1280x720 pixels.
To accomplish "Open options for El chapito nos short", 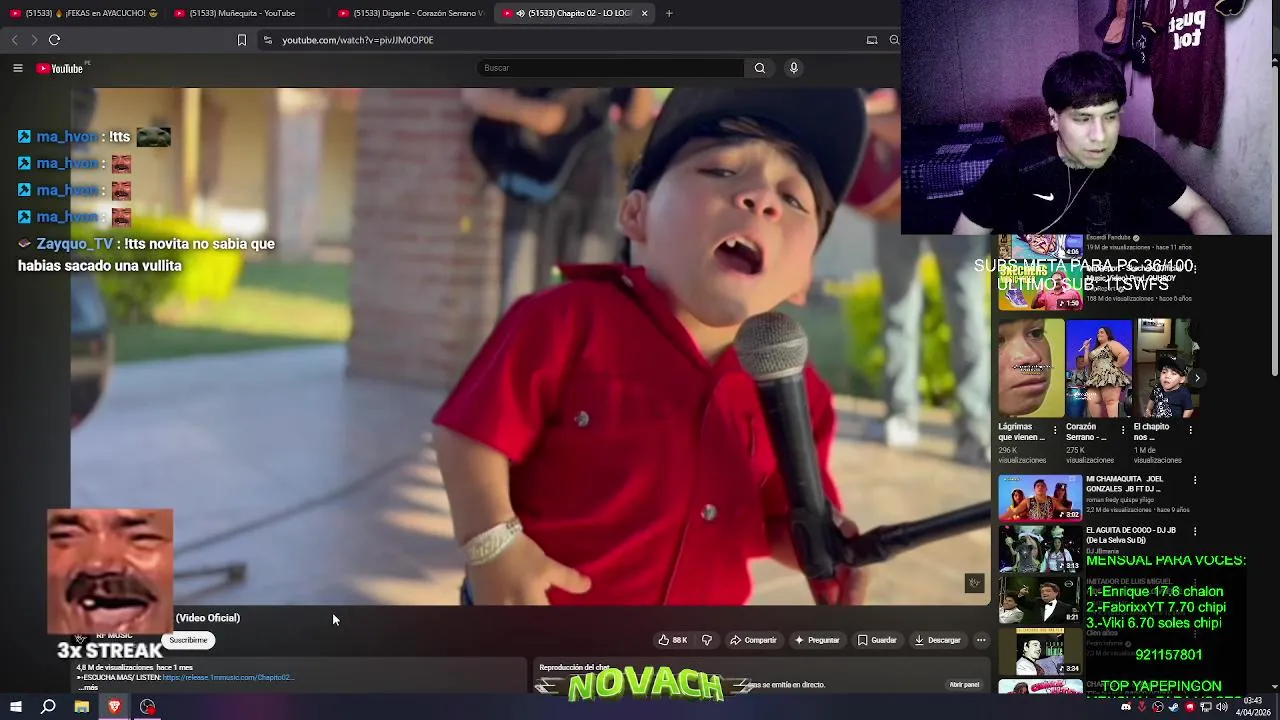I will tap(1190, 430).
